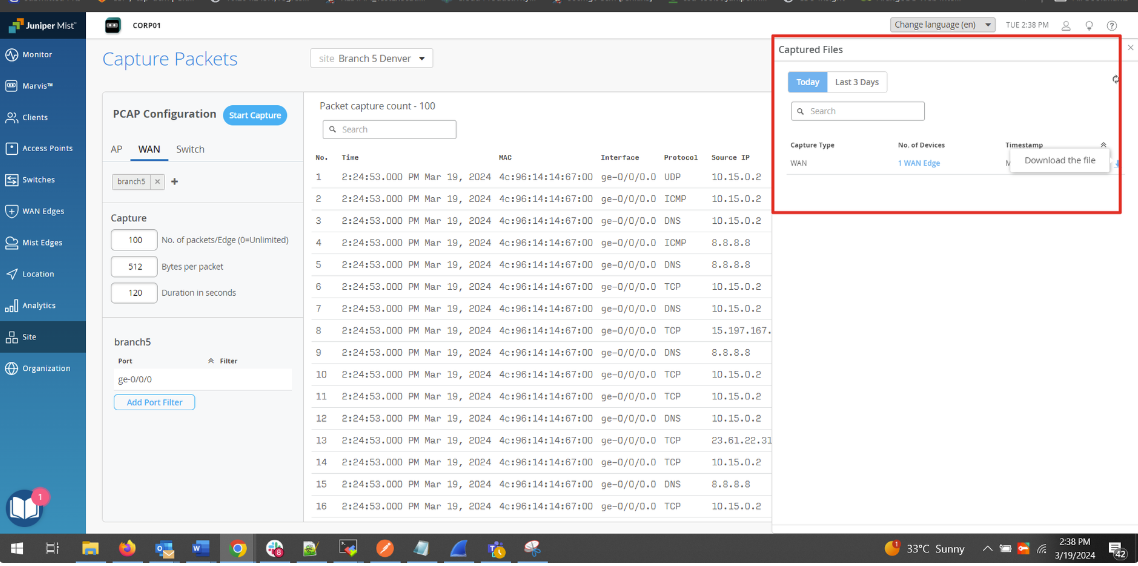Click the CORP01 organization icon

point(112,25)
